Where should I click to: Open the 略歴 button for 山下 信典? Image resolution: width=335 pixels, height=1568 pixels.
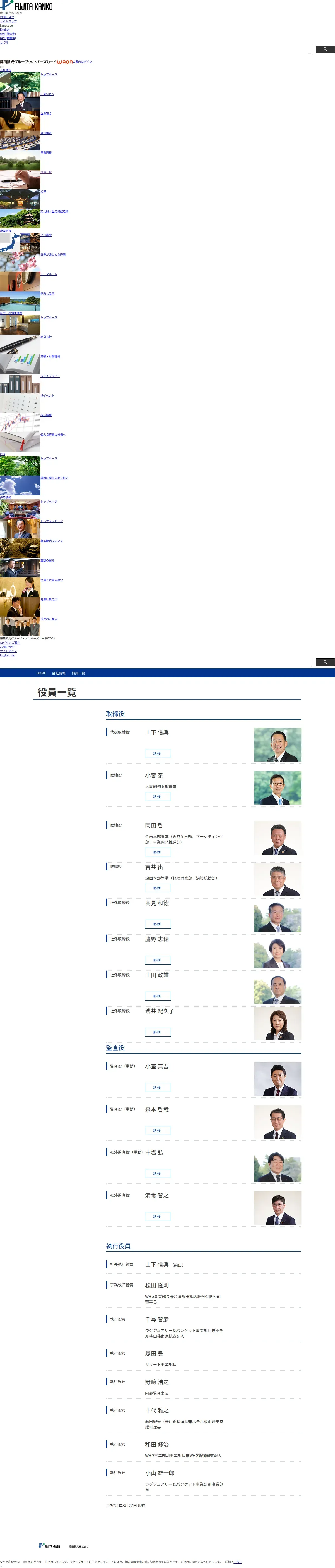(157, 754)
